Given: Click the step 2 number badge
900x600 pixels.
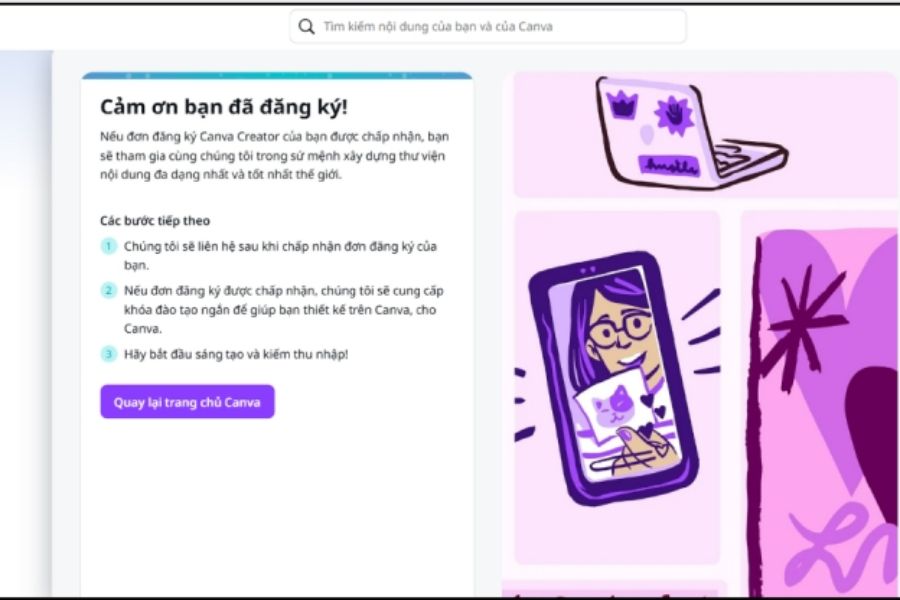Looking at the screenshot, I should coord(108,291).
